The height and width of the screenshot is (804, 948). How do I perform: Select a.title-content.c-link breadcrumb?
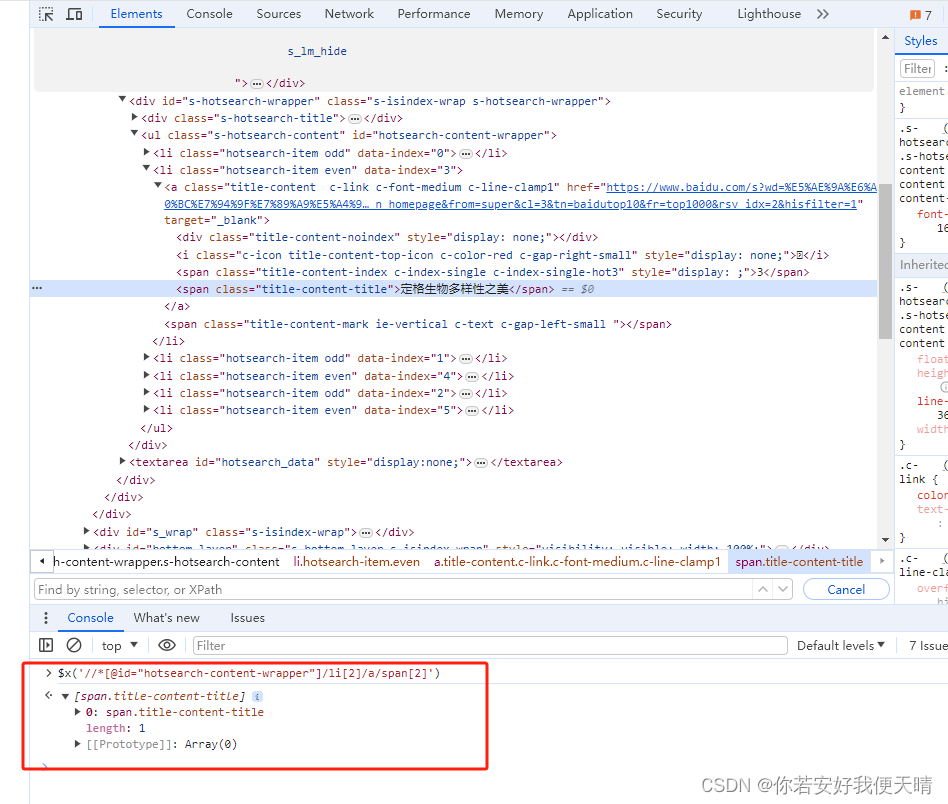[x=577, y=562]
